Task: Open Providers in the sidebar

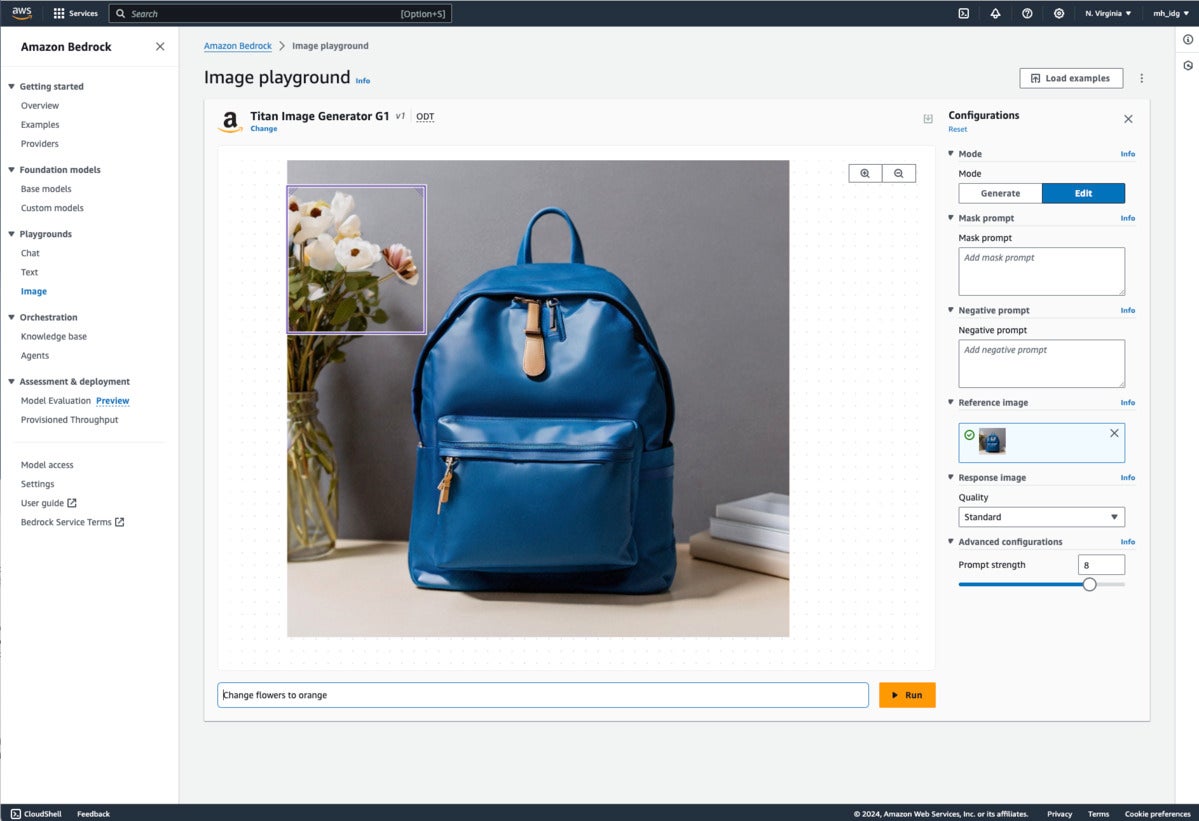Action: [40, 144]
